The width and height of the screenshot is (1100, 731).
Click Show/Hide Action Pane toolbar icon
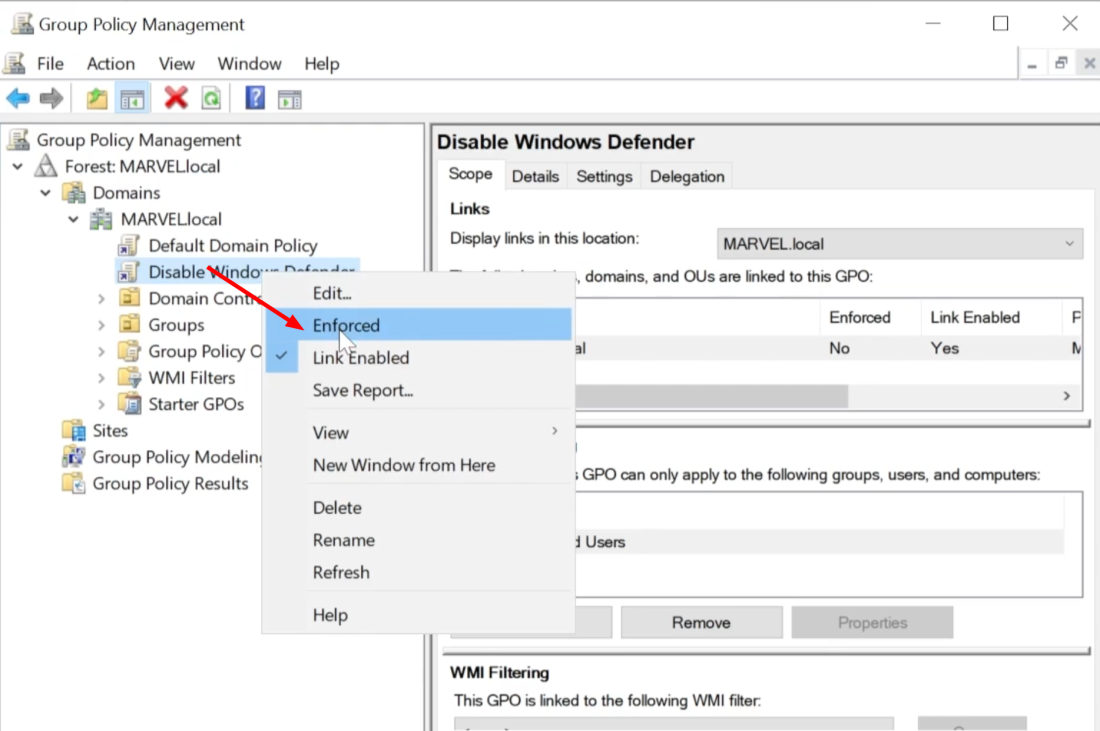(290, 98)
